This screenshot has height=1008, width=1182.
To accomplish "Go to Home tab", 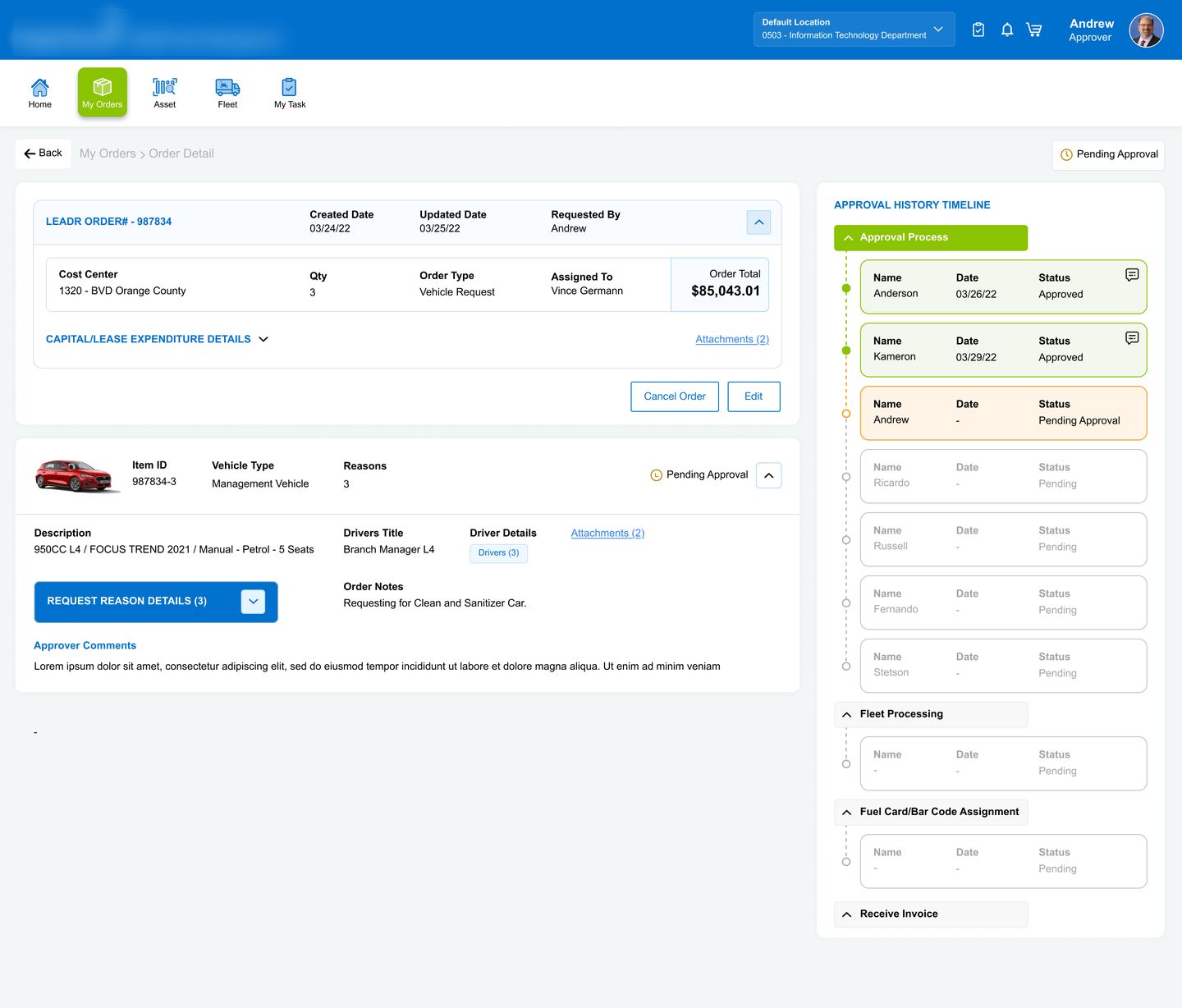I will (x=40, y=93).
